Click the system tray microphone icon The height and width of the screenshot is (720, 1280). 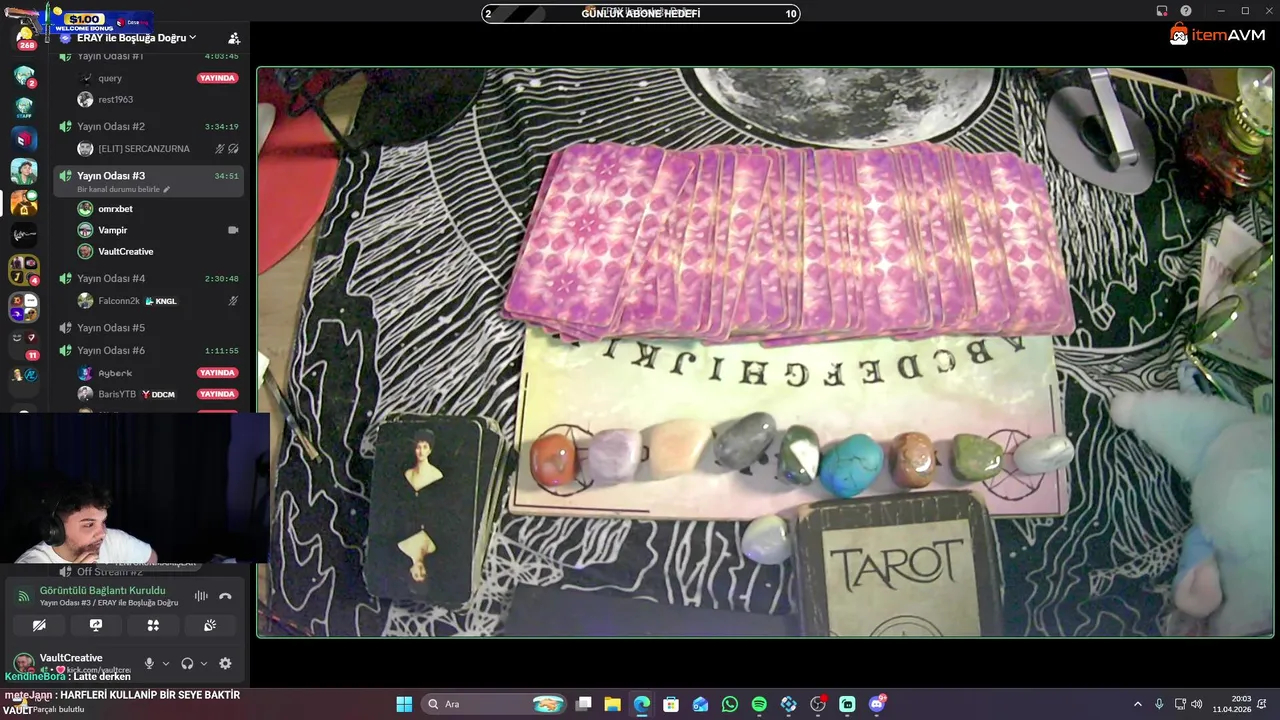(1159, 704)
